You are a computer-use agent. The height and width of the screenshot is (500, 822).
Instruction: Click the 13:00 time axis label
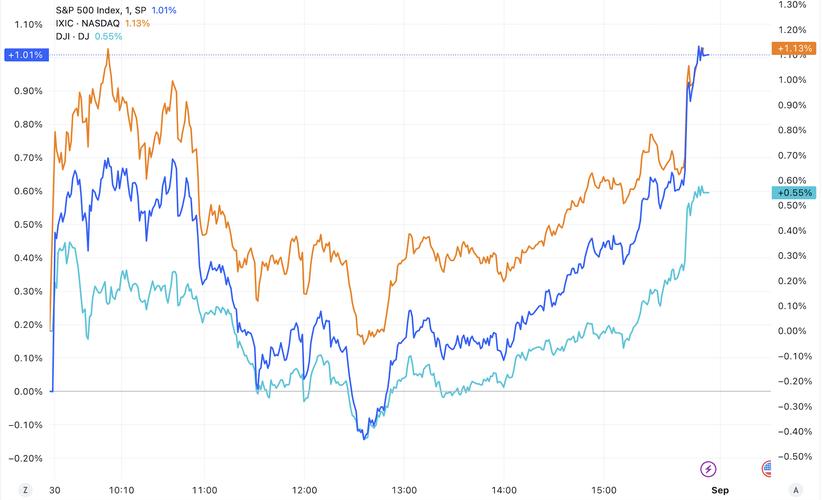[404, 490]
